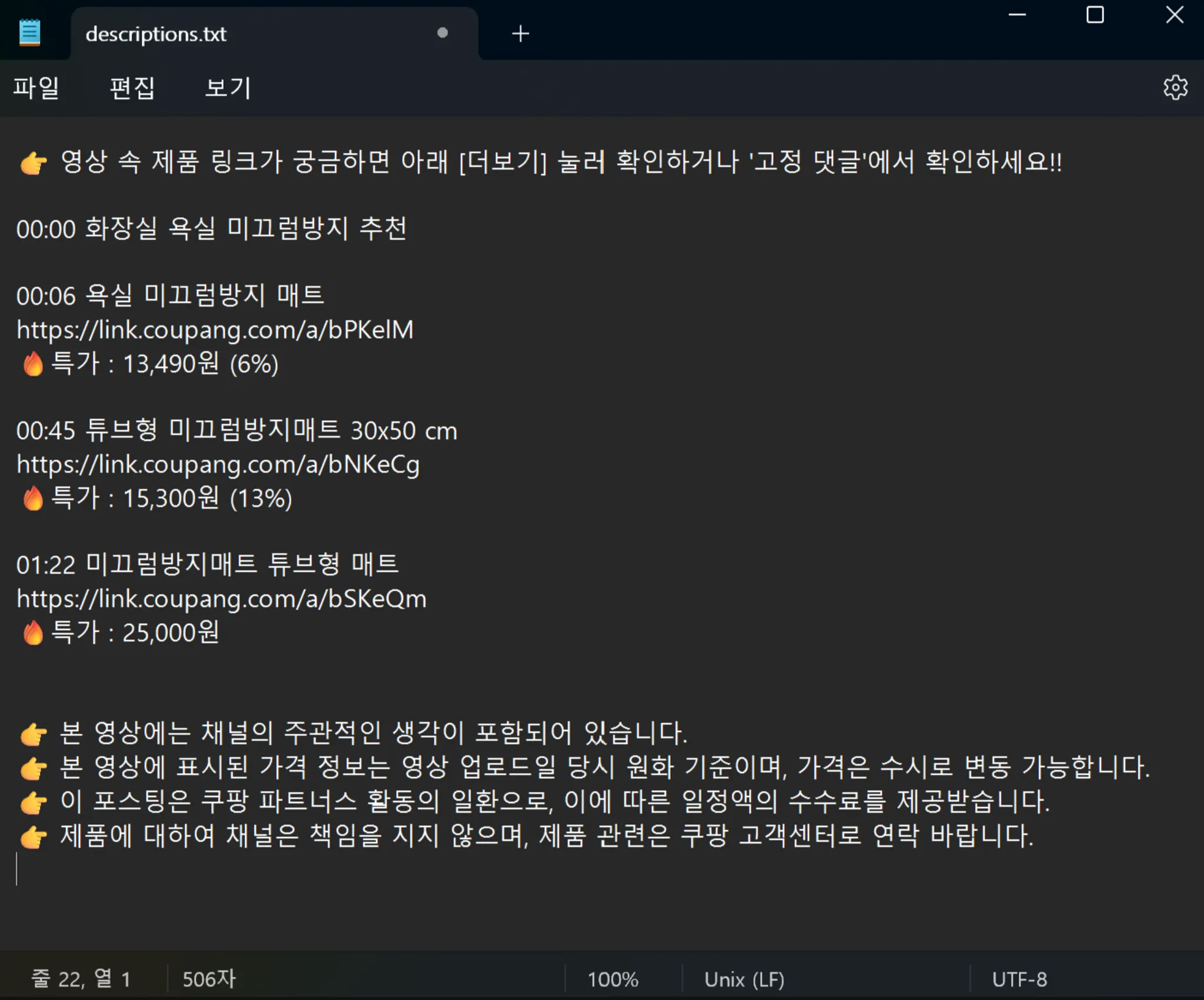The height and width of the screenshot is (1000, 1204).
Task: Place cursor on the empty last line
Action: click(x=176, y=869)
